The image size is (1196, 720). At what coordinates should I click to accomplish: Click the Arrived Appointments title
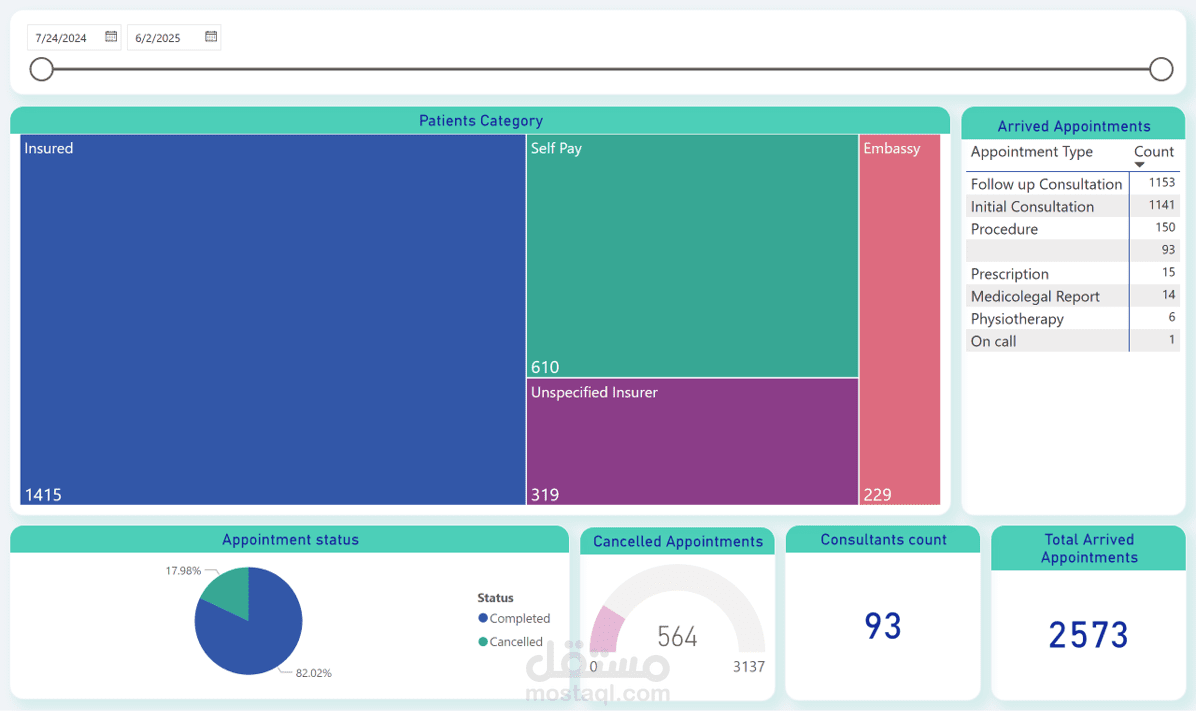(x=1073, y=127)
